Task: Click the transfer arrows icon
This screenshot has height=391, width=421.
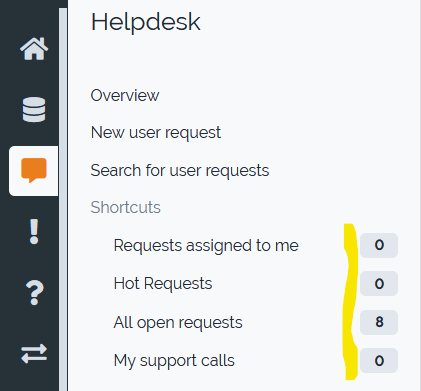Action: point(34,354)
